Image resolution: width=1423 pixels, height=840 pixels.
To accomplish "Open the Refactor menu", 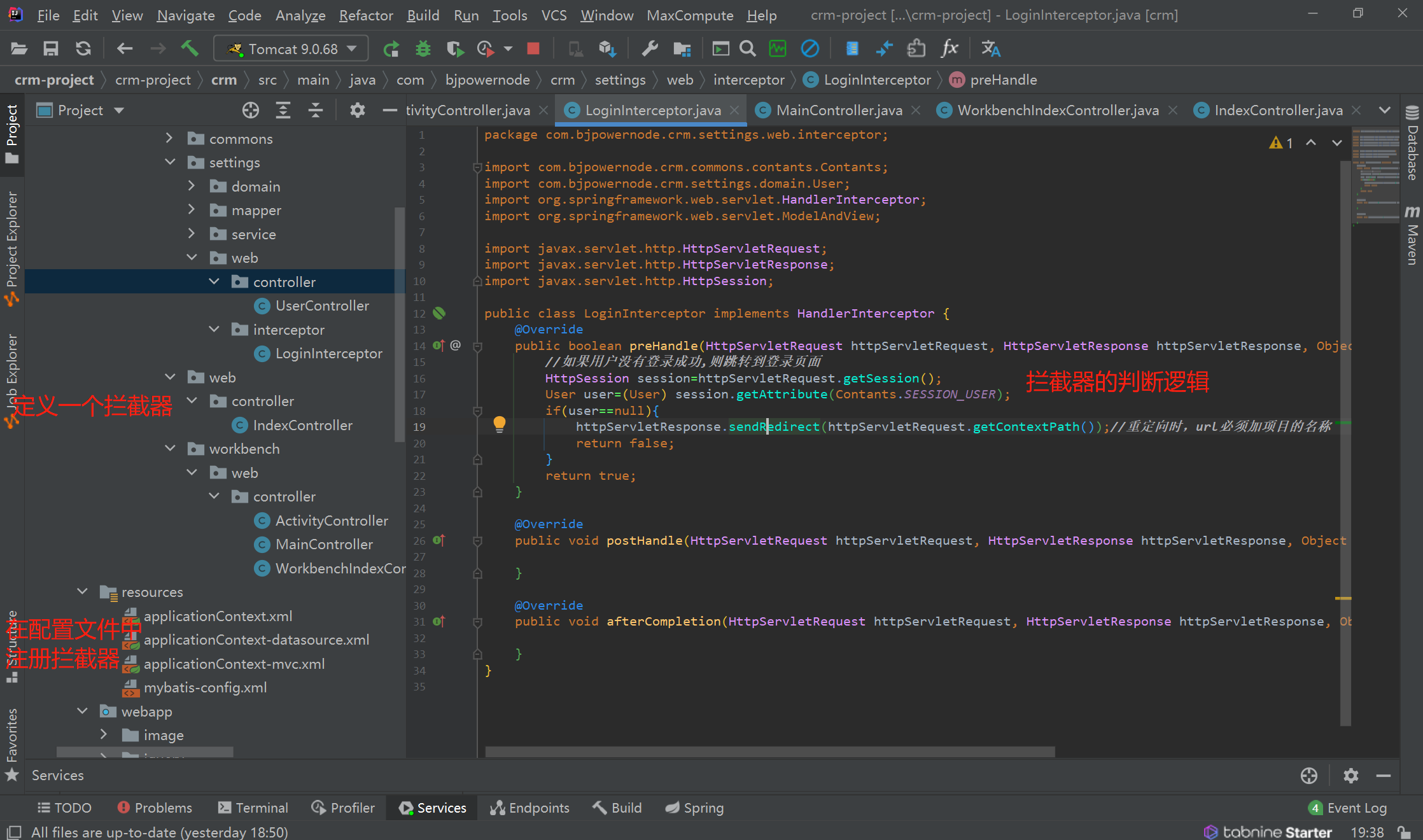I will click(366, 15).
